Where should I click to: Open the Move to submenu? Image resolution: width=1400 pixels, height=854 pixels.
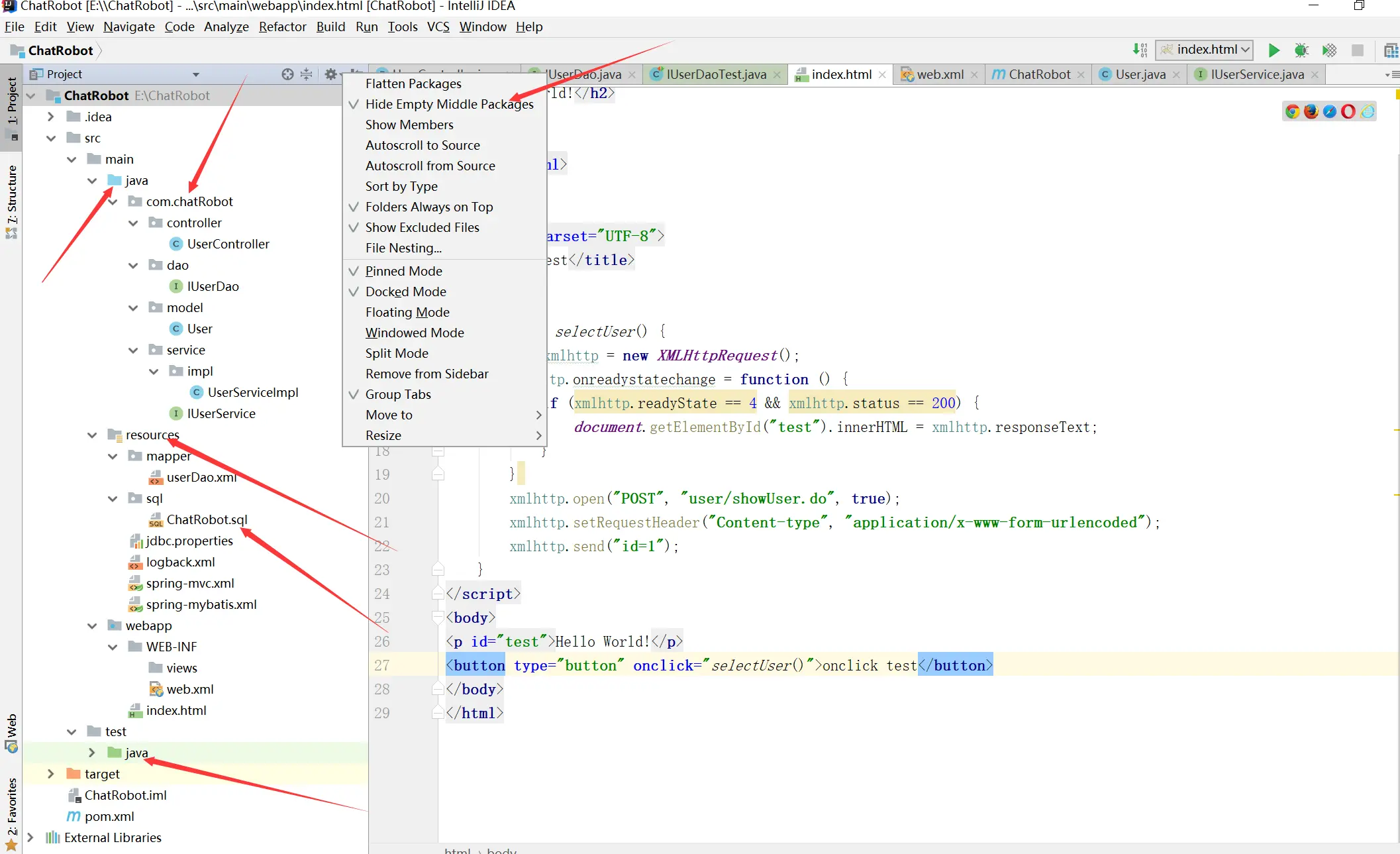389,415
